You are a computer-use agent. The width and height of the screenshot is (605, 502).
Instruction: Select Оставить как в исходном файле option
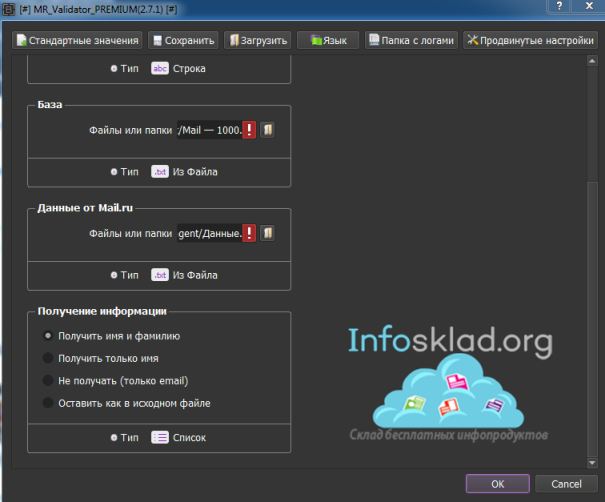[48, 403]
